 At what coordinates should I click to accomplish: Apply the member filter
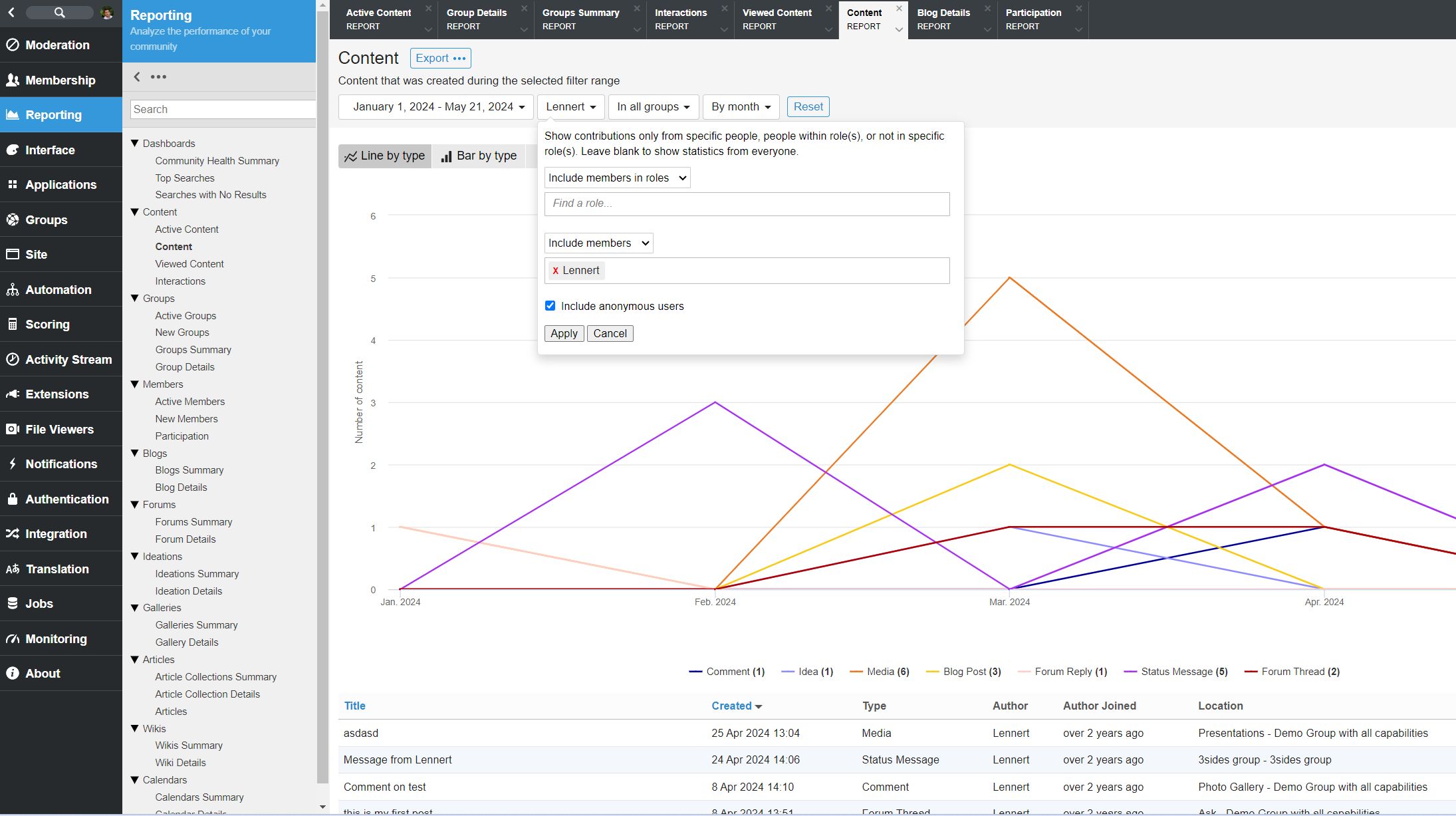coord(564,334)
